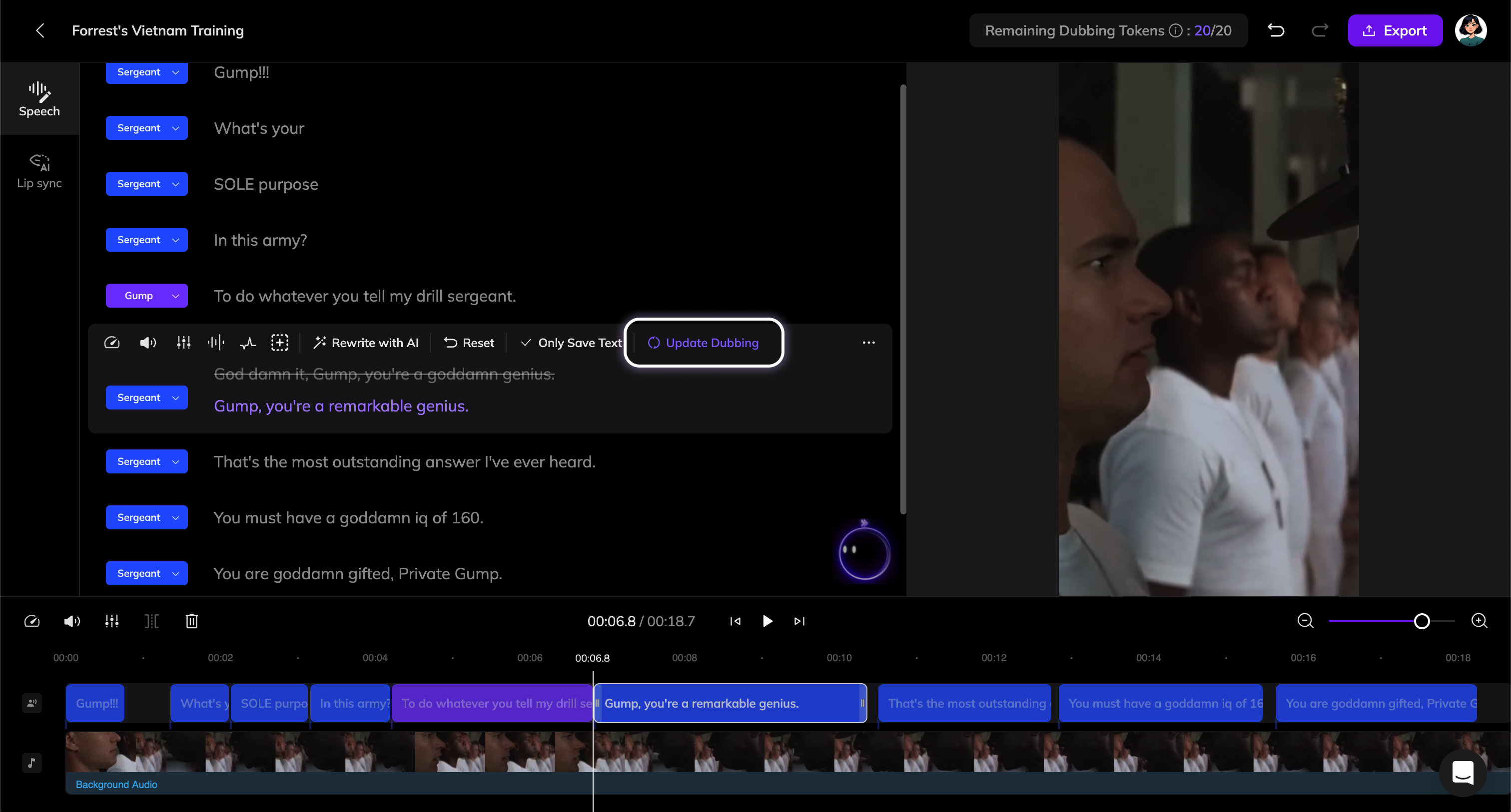This screenshot has height=812, width=1511.
Task: Open speaker dropdown for 'iq of 160' line
Action: tap(146, 517)
